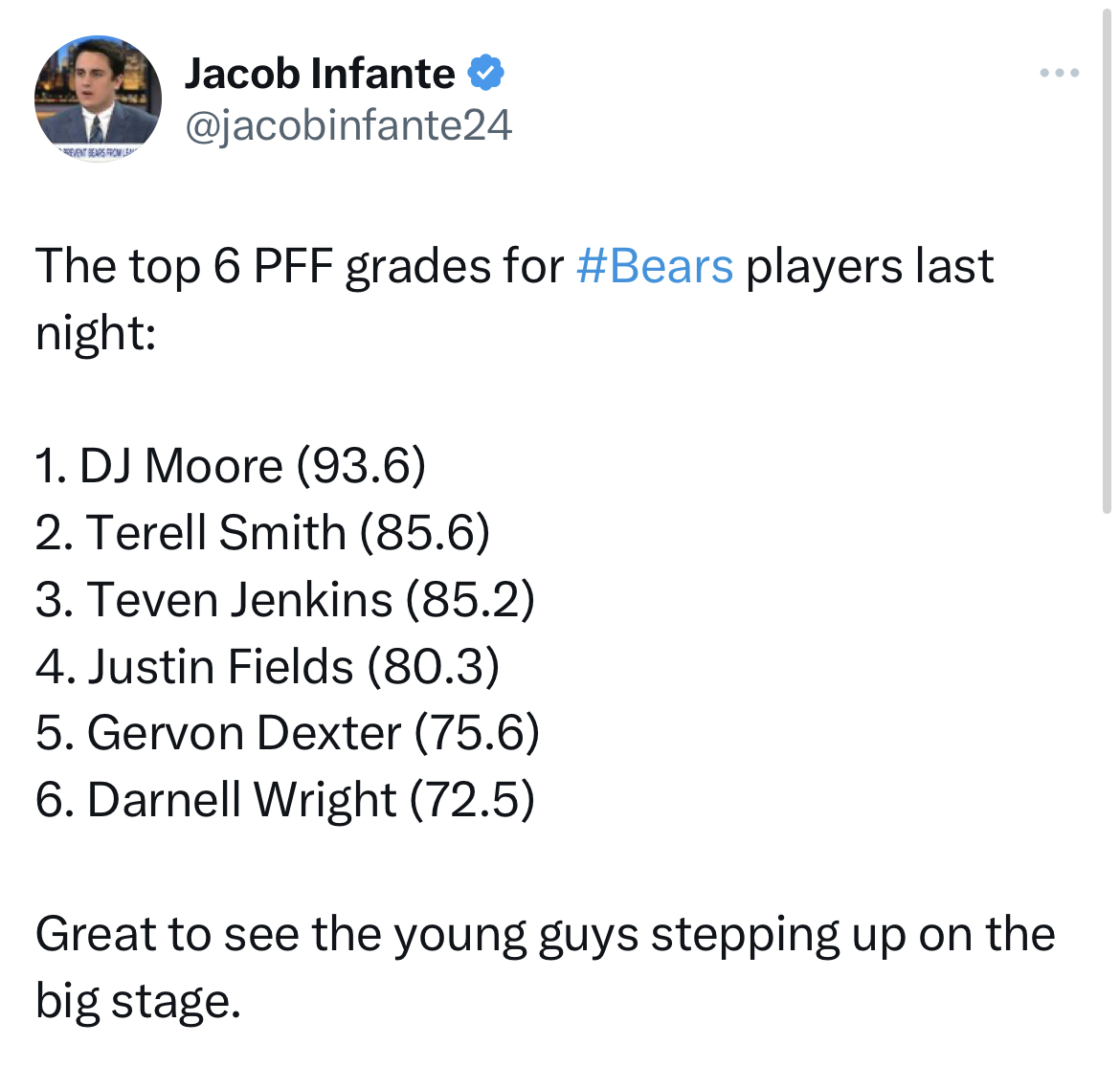Open the #Bears hashtag

coord(654,266)
